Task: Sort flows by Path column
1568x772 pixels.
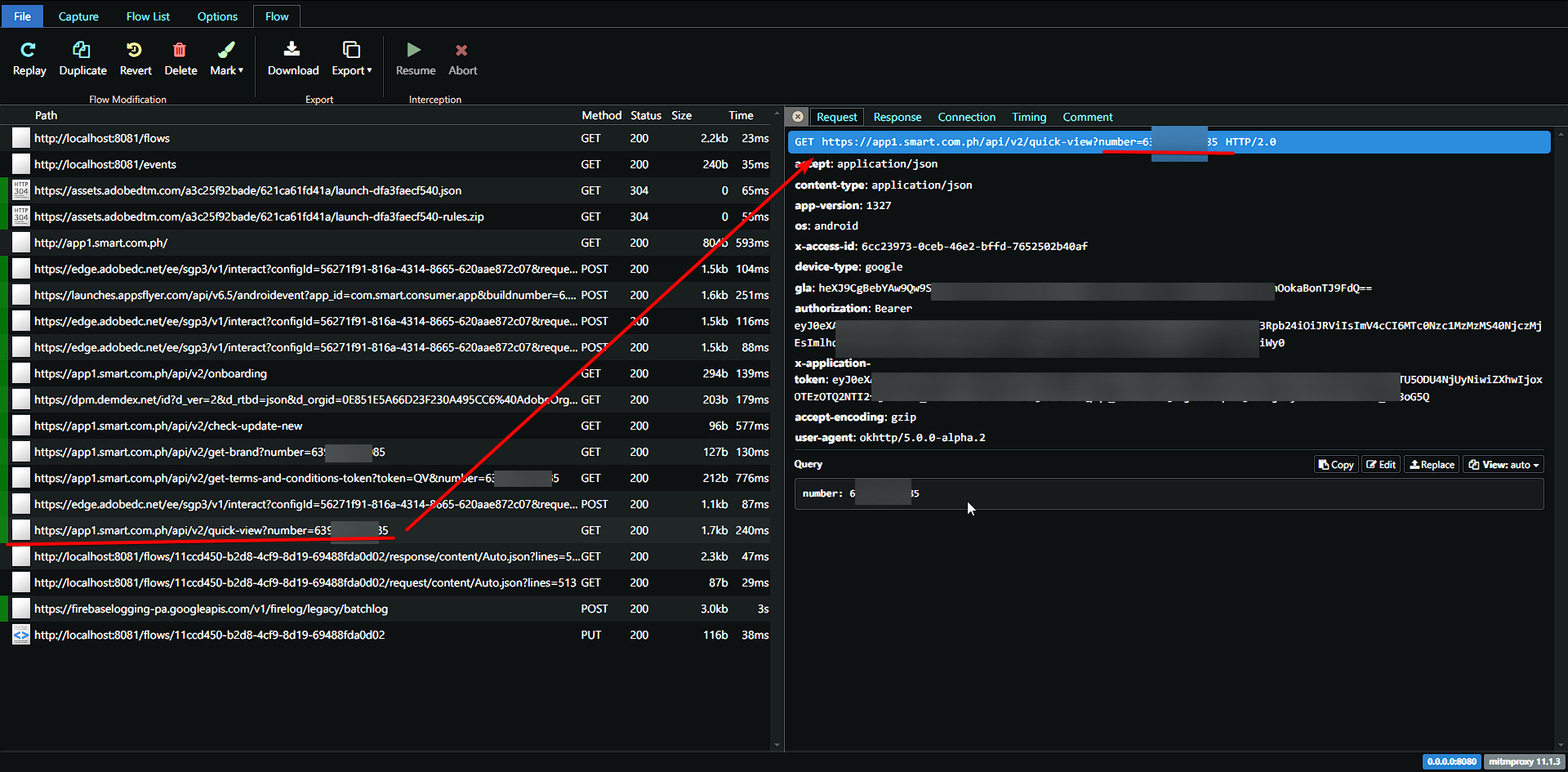Action: [46, 115]
